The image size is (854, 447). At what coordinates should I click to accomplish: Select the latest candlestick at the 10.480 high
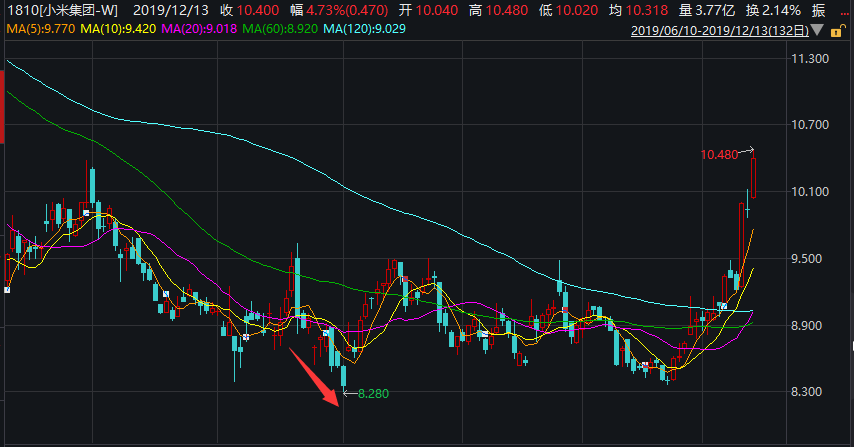(x=754, y=178)
